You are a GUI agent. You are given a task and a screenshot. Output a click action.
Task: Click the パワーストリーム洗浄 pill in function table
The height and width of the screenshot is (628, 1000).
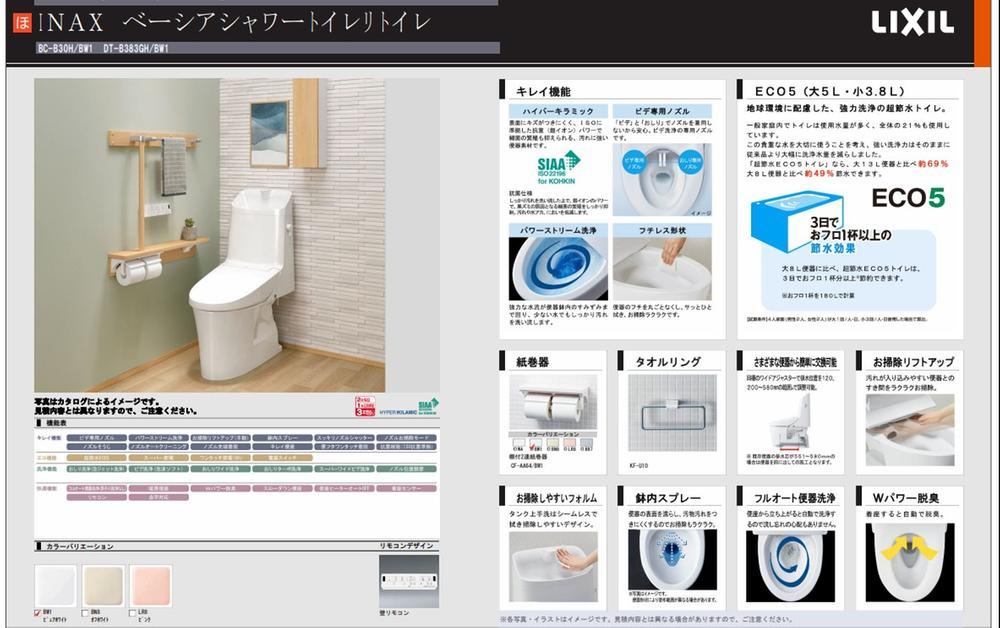tap(158, 438)
